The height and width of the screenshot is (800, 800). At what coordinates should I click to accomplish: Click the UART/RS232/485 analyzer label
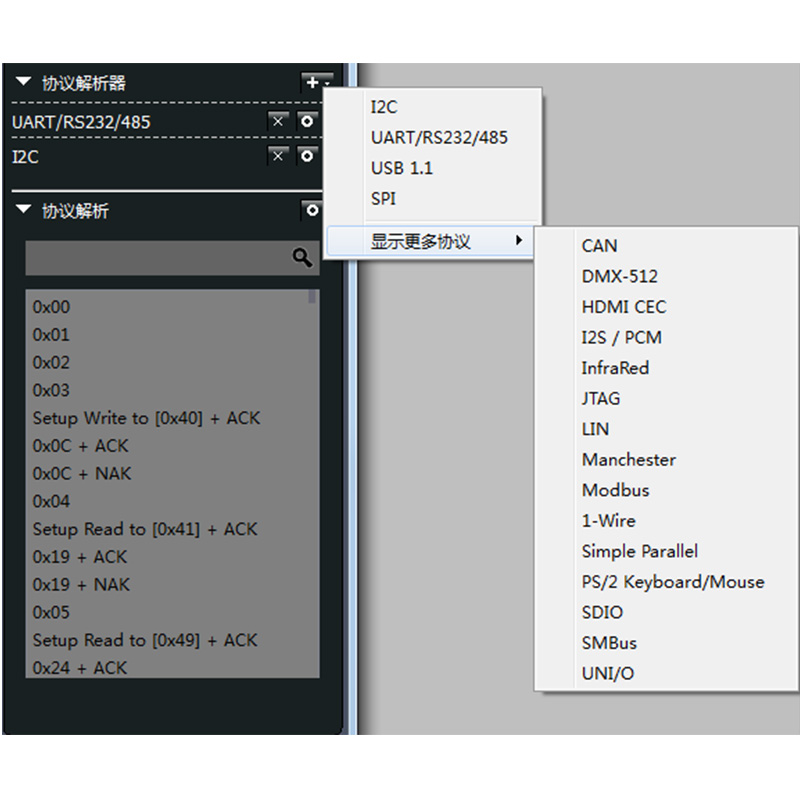[81, 122]
